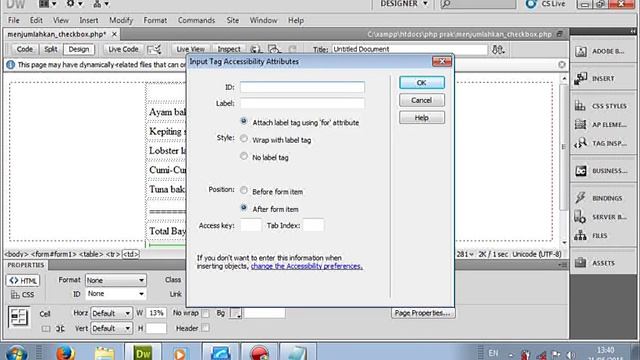Viewport: 640px width, 360px height.
Task: Switch to Split view
Action: (x=51, y=49)
